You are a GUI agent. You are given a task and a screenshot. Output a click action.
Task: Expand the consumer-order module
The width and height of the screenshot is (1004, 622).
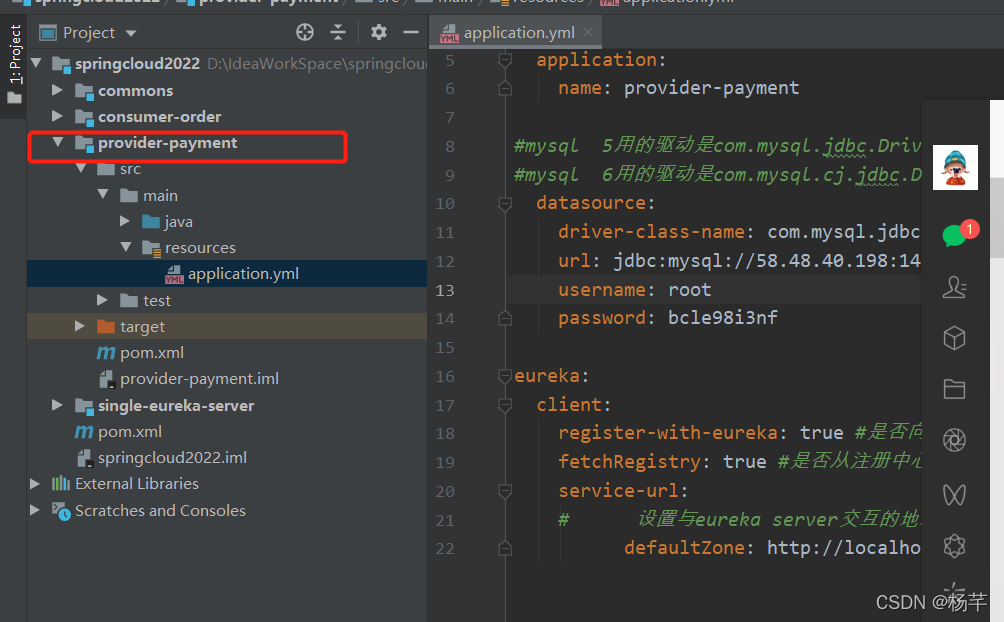click(x=57, y=116)
